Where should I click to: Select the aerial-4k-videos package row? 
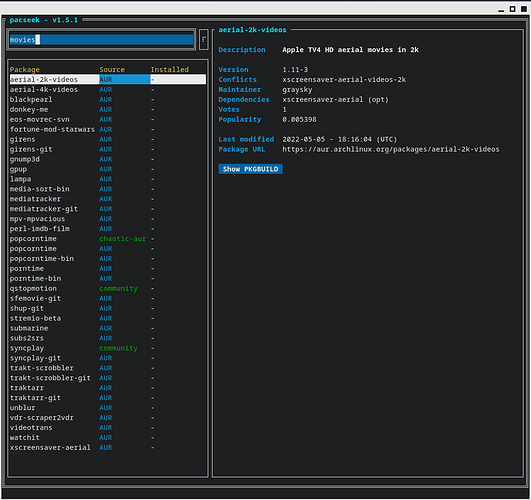[x=107, y=89]
